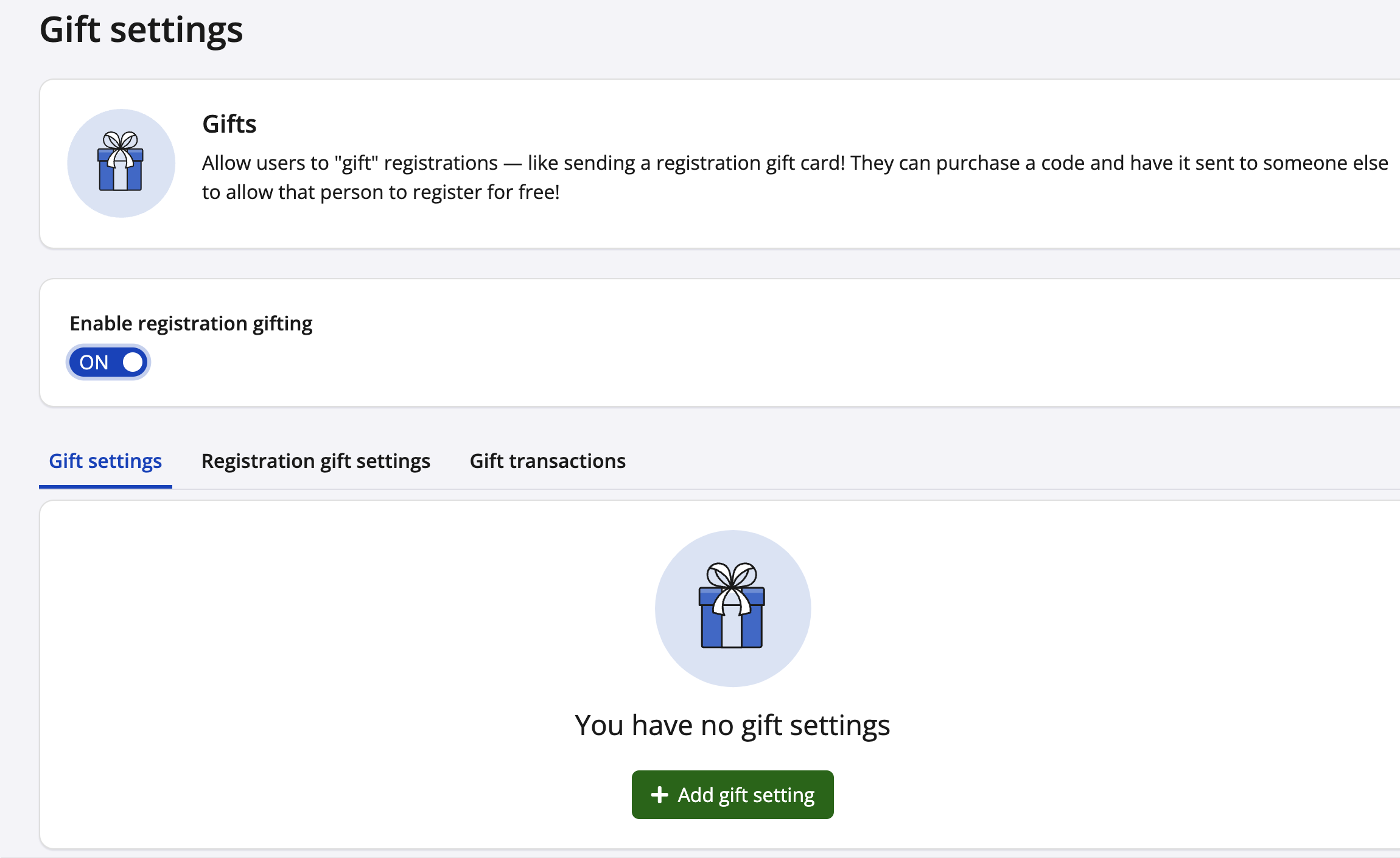Image resolution: width=1400 pixels, height=858 pixels.
Task: Click the Gifts card title
Action: 229,124
